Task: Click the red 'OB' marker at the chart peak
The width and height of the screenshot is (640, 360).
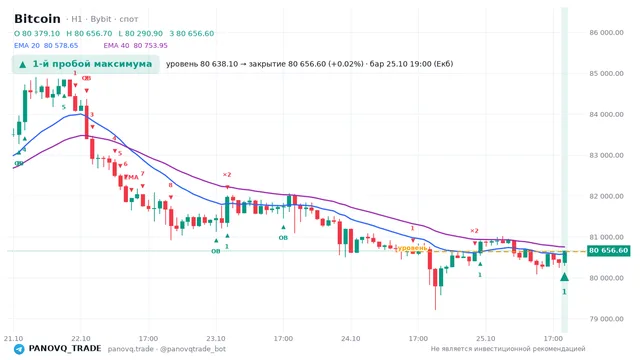Action: [86, 78]
